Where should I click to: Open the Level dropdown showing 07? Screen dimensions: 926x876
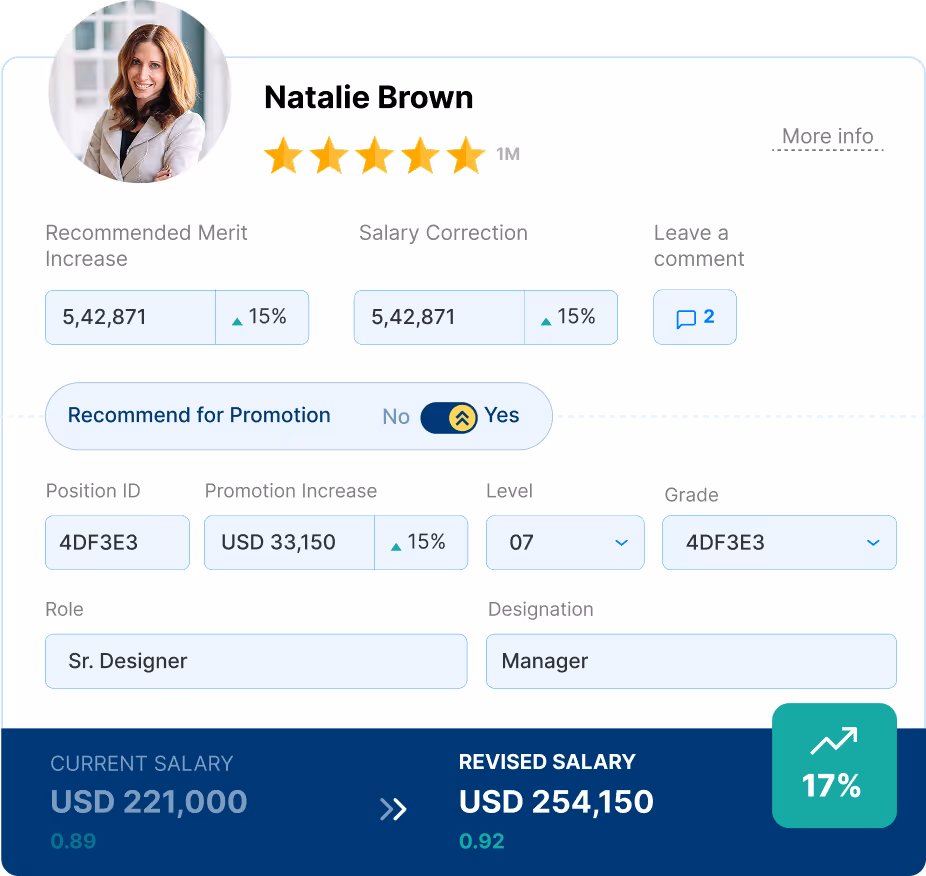pos(564,542)
